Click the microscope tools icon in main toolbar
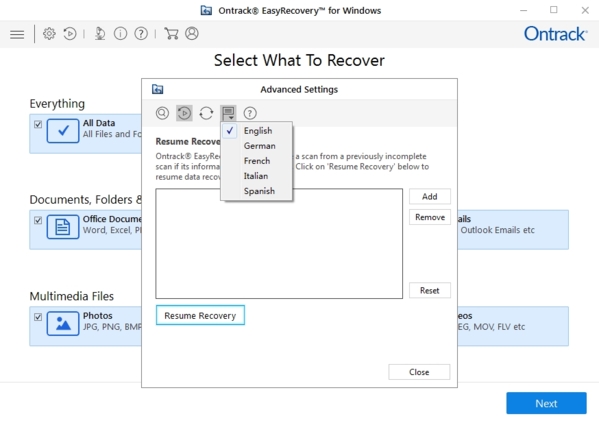The height and width of the screenshot is (423, 599). pos(100,34)
